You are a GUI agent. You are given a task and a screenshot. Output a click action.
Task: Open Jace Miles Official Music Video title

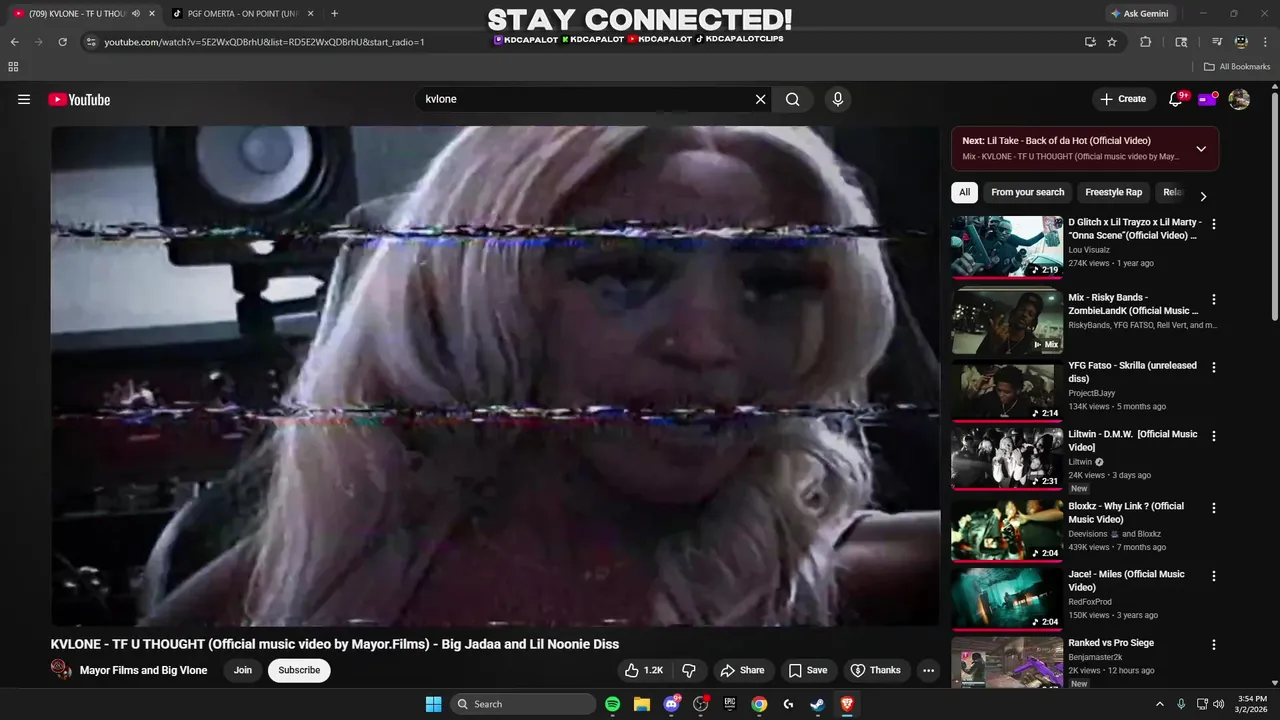pos(1126,580)
